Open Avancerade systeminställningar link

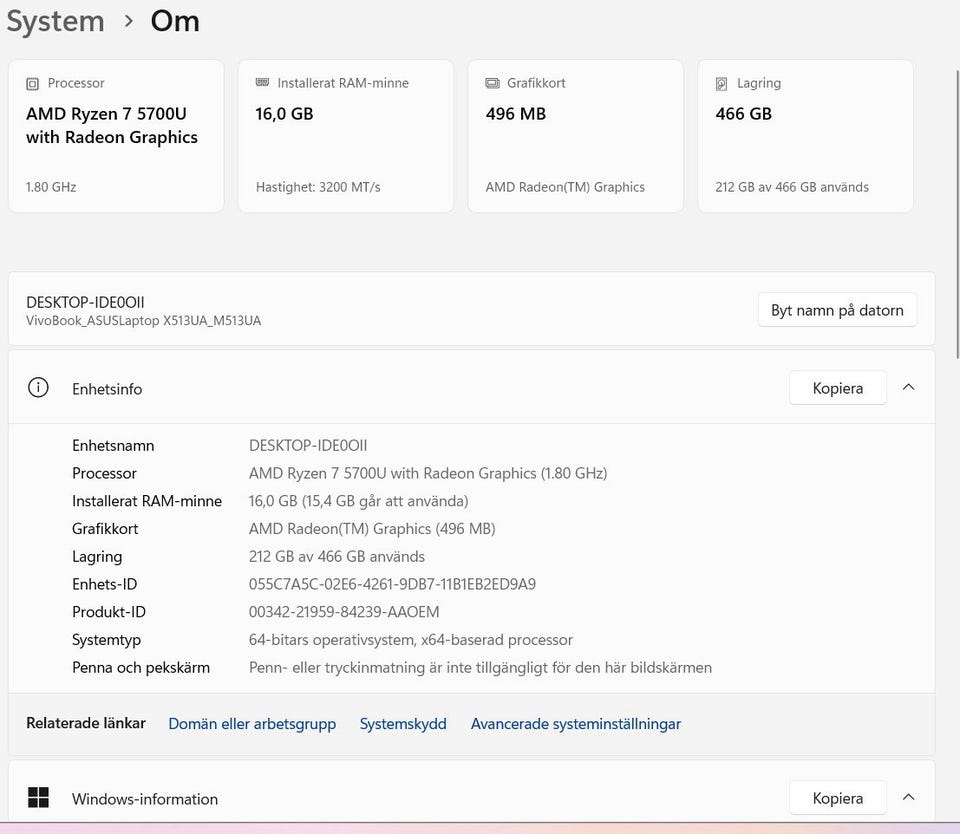click(x=576, y=724)
